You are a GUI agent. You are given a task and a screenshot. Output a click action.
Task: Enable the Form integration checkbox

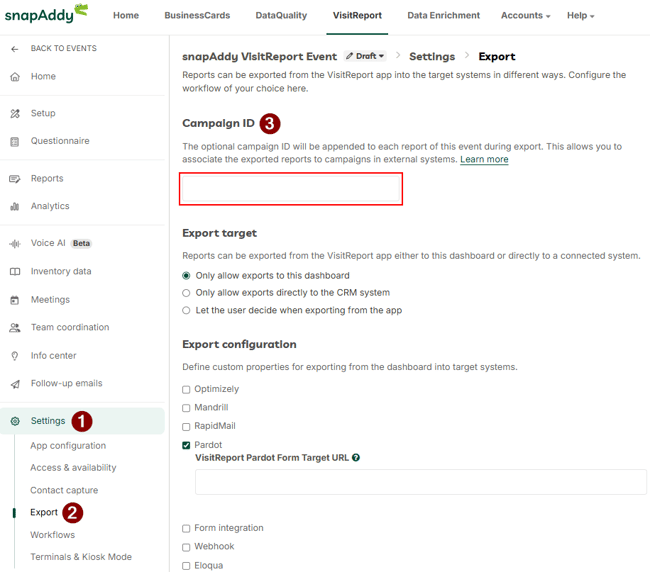point(186,528)
